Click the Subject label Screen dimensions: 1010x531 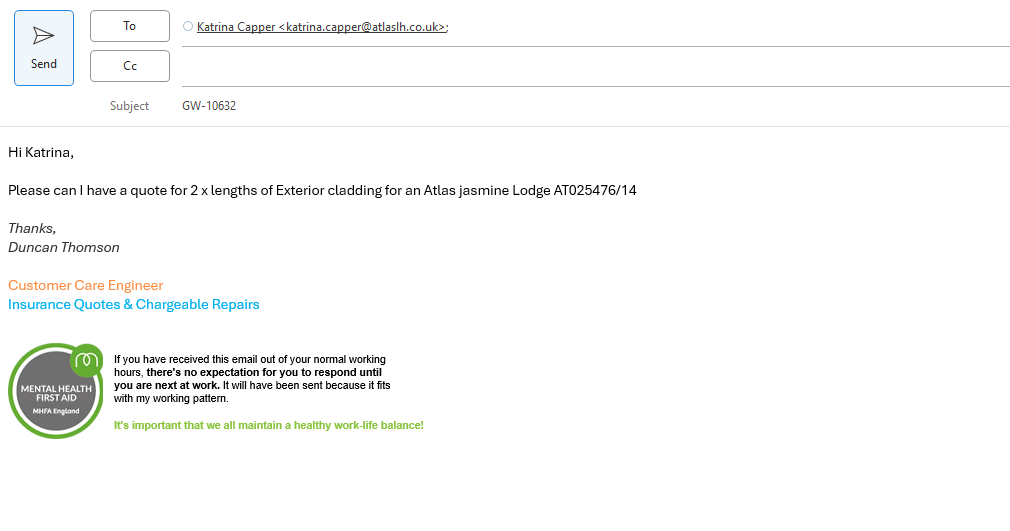click(x=130, y=106)
